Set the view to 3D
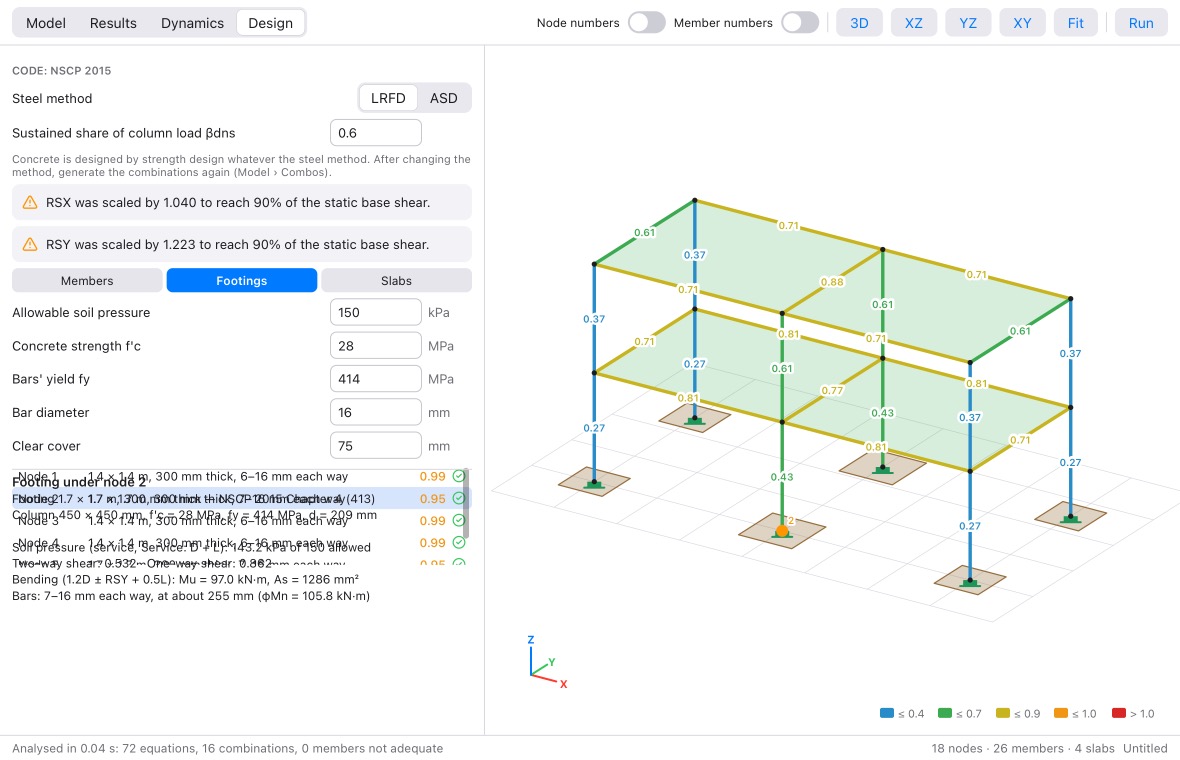1180x760 pixels. (859, 23)
